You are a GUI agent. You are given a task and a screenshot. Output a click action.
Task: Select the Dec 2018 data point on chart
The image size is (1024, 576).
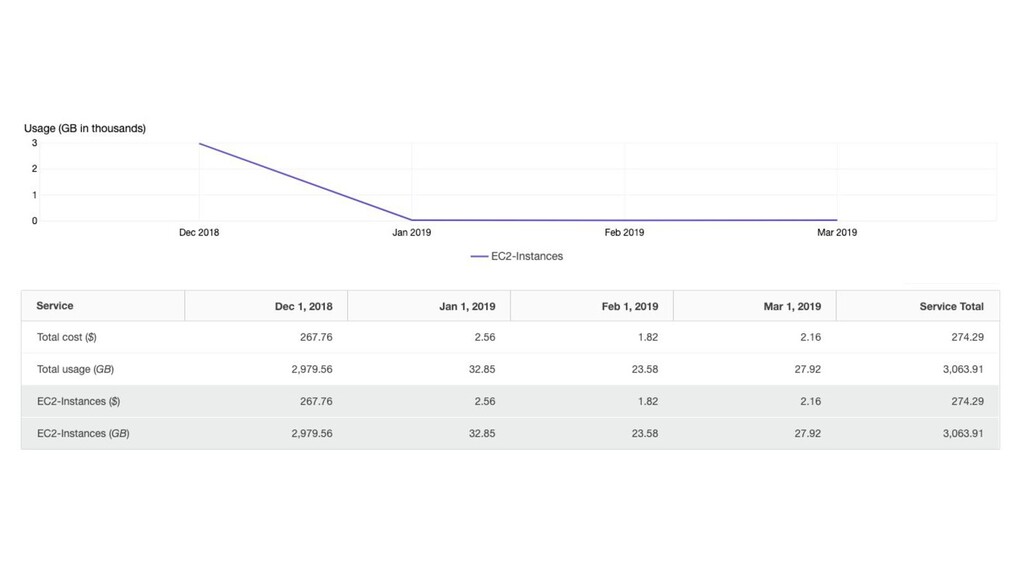pyautogui.click(x=199, y=144)
